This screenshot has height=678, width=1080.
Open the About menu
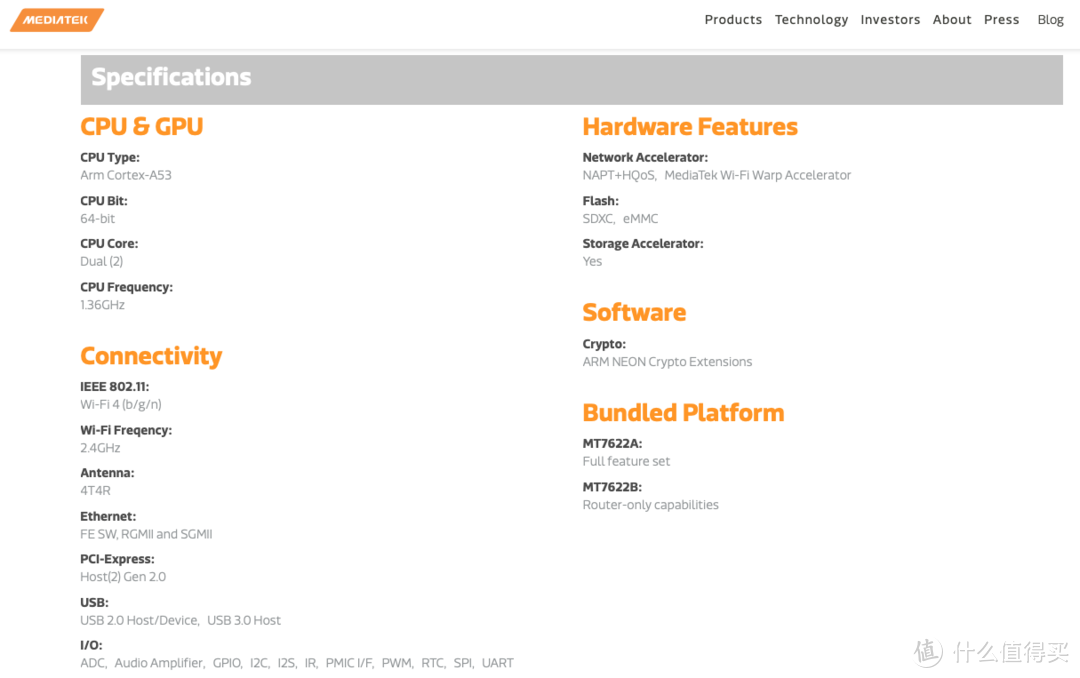coord(952,20)
